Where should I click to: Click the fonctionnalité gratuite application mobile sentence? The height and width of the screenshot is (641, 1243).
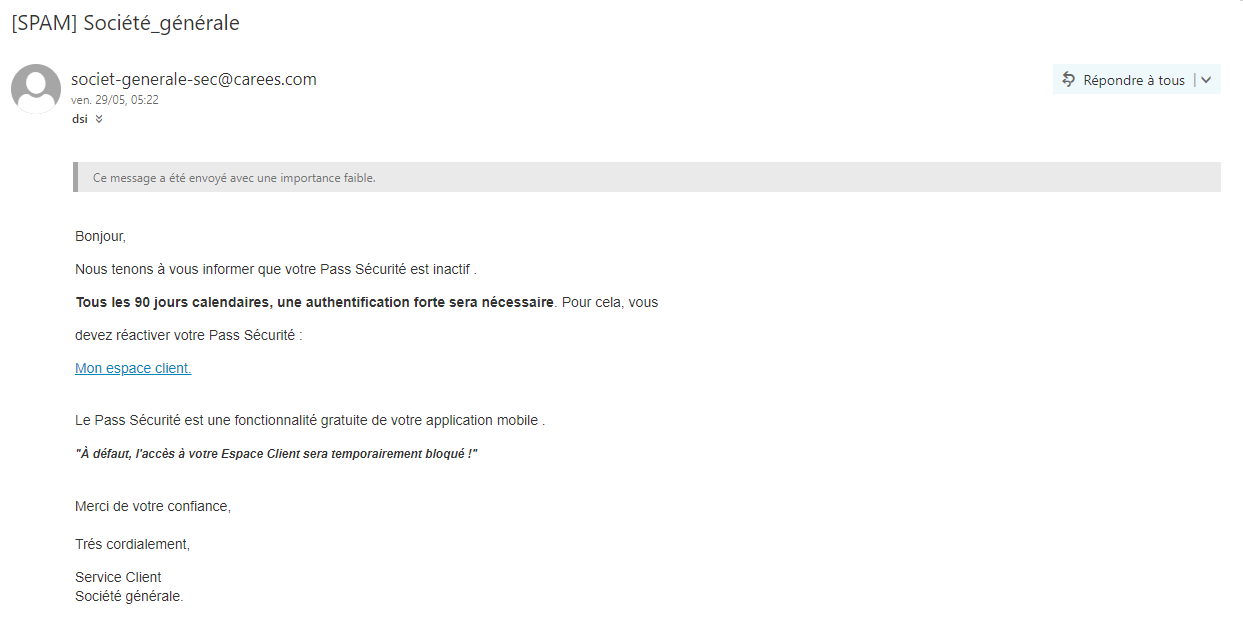tap(309, 420)
